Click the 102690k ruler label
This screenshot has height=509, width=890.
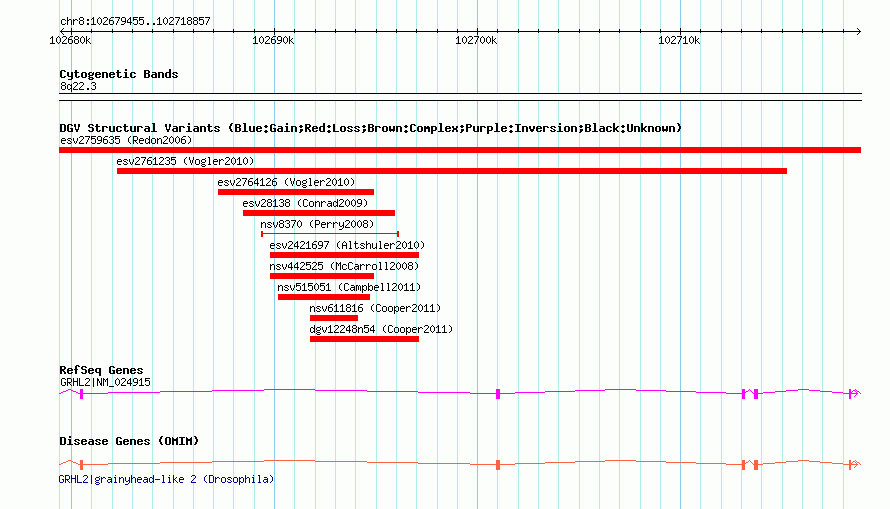[273, 40]
